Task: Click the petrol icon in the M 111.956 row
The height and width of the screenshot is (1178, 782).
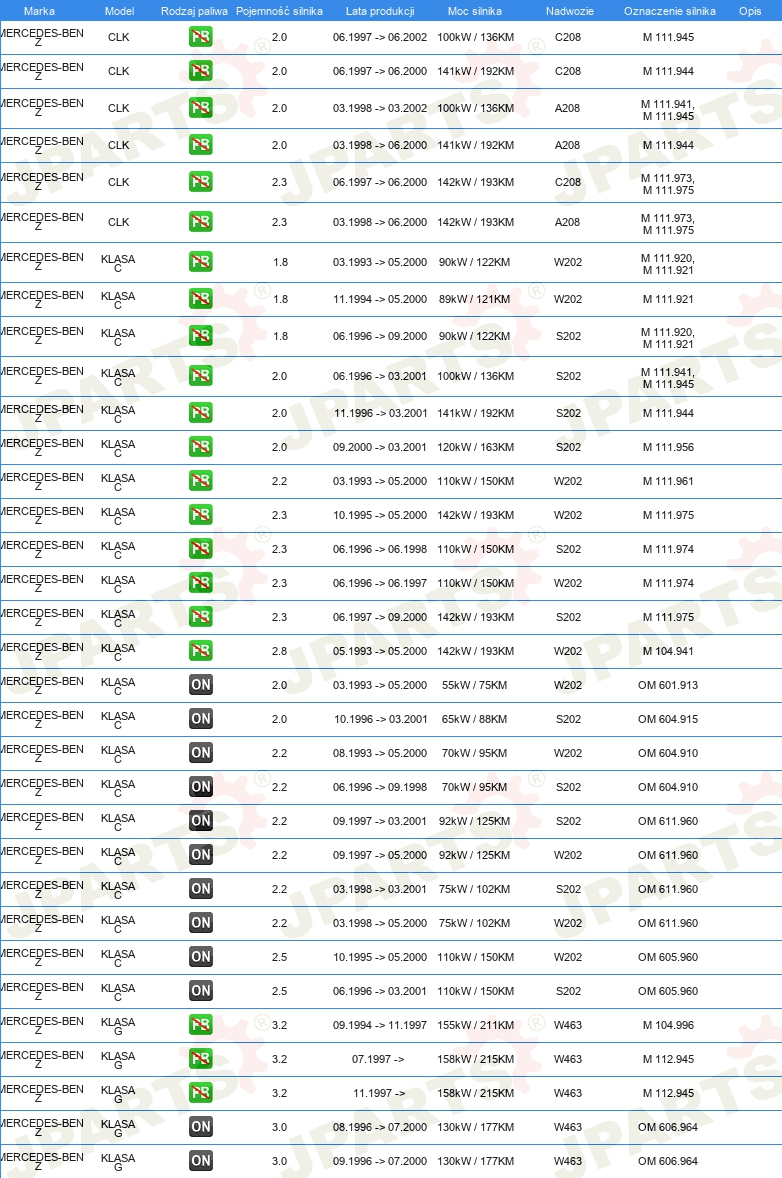Action: tap(201, 447)
